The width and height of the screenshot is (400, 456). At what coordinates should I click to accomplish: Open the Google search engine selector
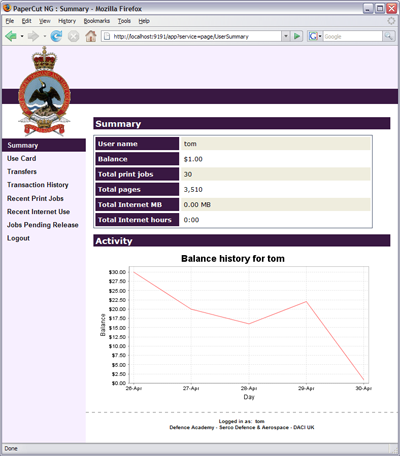coord(315,36)
